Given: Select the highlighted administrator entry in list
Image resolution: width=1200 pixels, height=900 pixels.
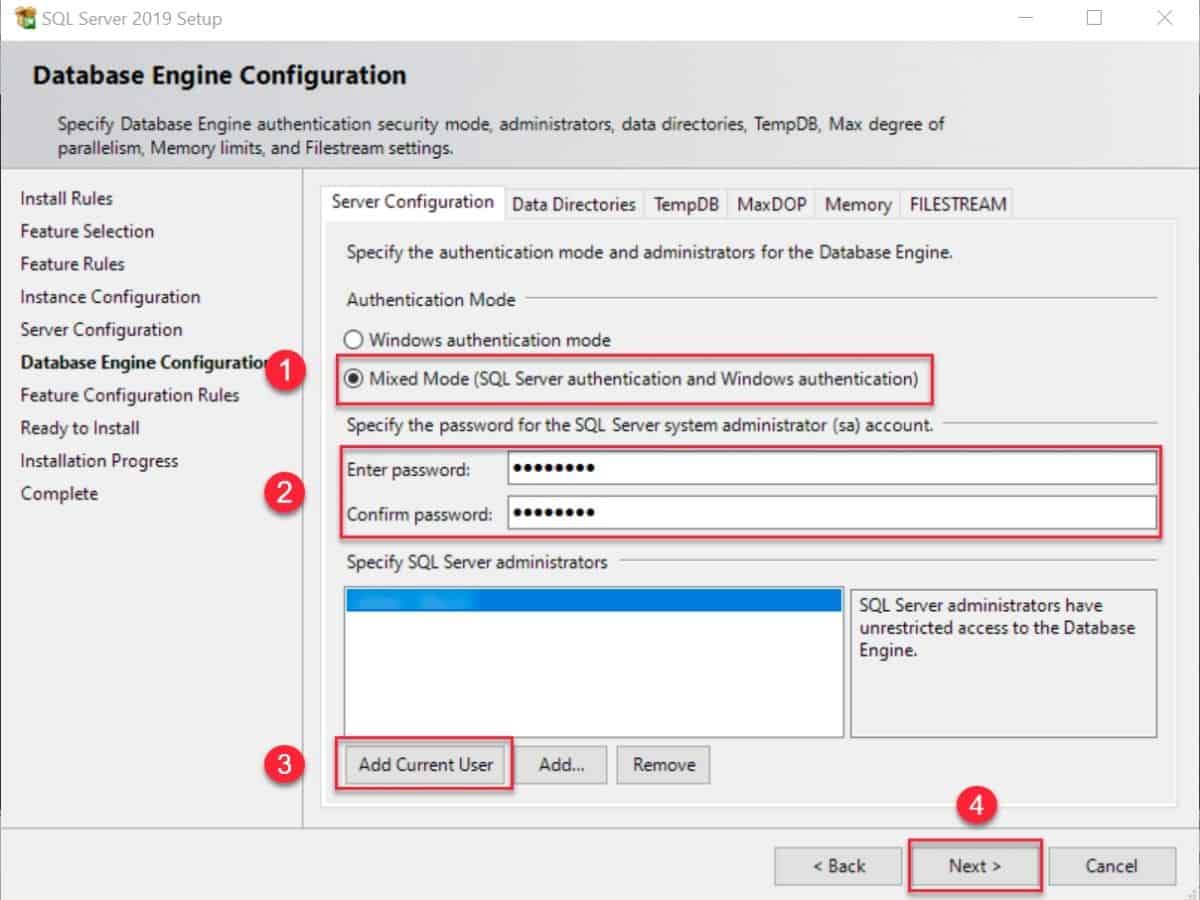Looking at the screenshot, I should 593,600.
